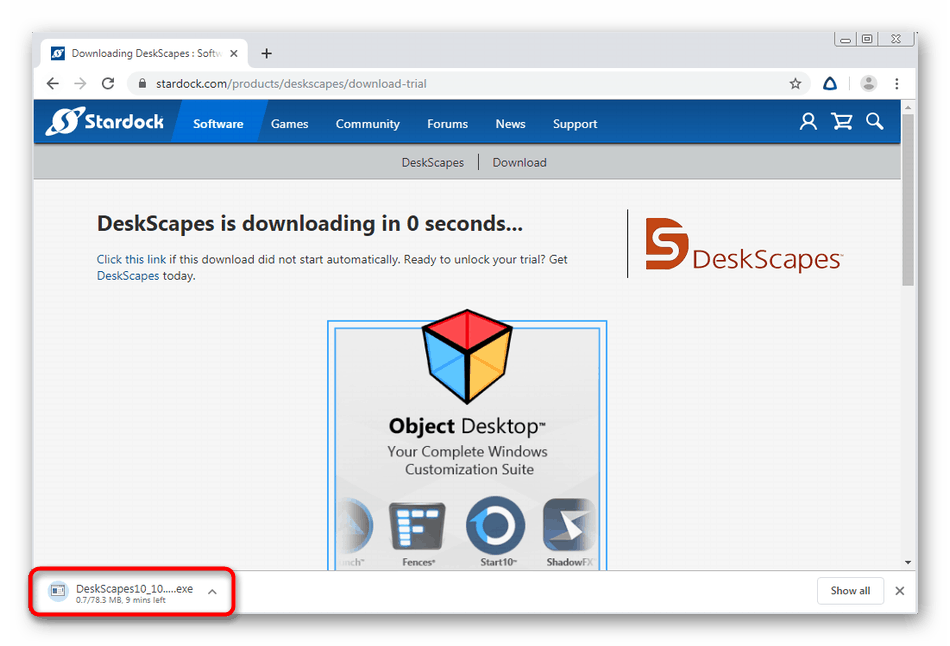Follow the DeskScapes purchase link in text
The height and width of the screenshot is (646, 950).
[128, 276]
